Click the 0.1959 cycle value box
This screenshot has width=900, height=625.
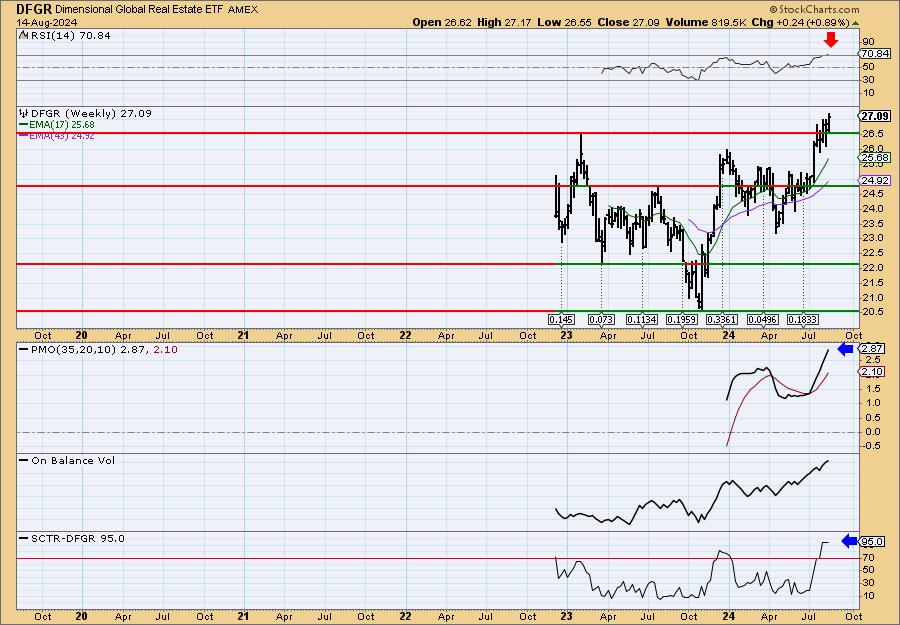(x=682, y=319)
